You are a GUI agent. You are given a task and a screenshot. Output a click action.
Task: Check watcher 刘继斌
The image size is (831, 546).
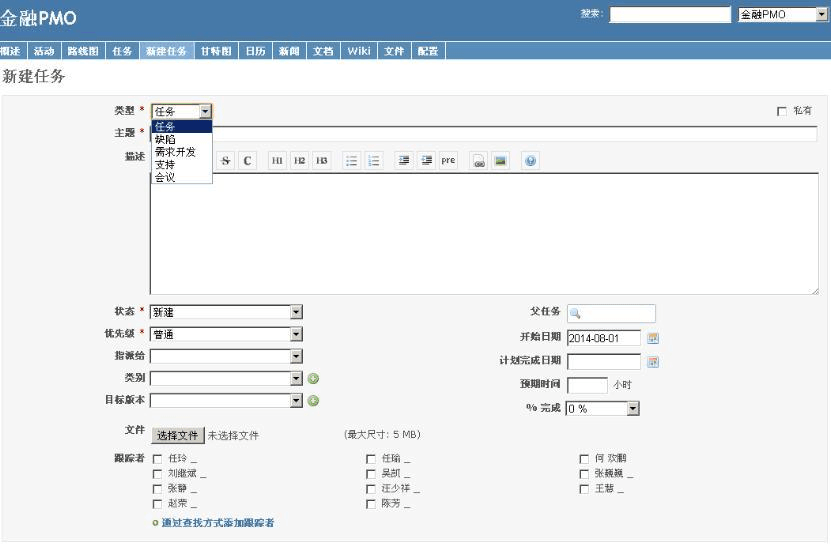[157, 474]
